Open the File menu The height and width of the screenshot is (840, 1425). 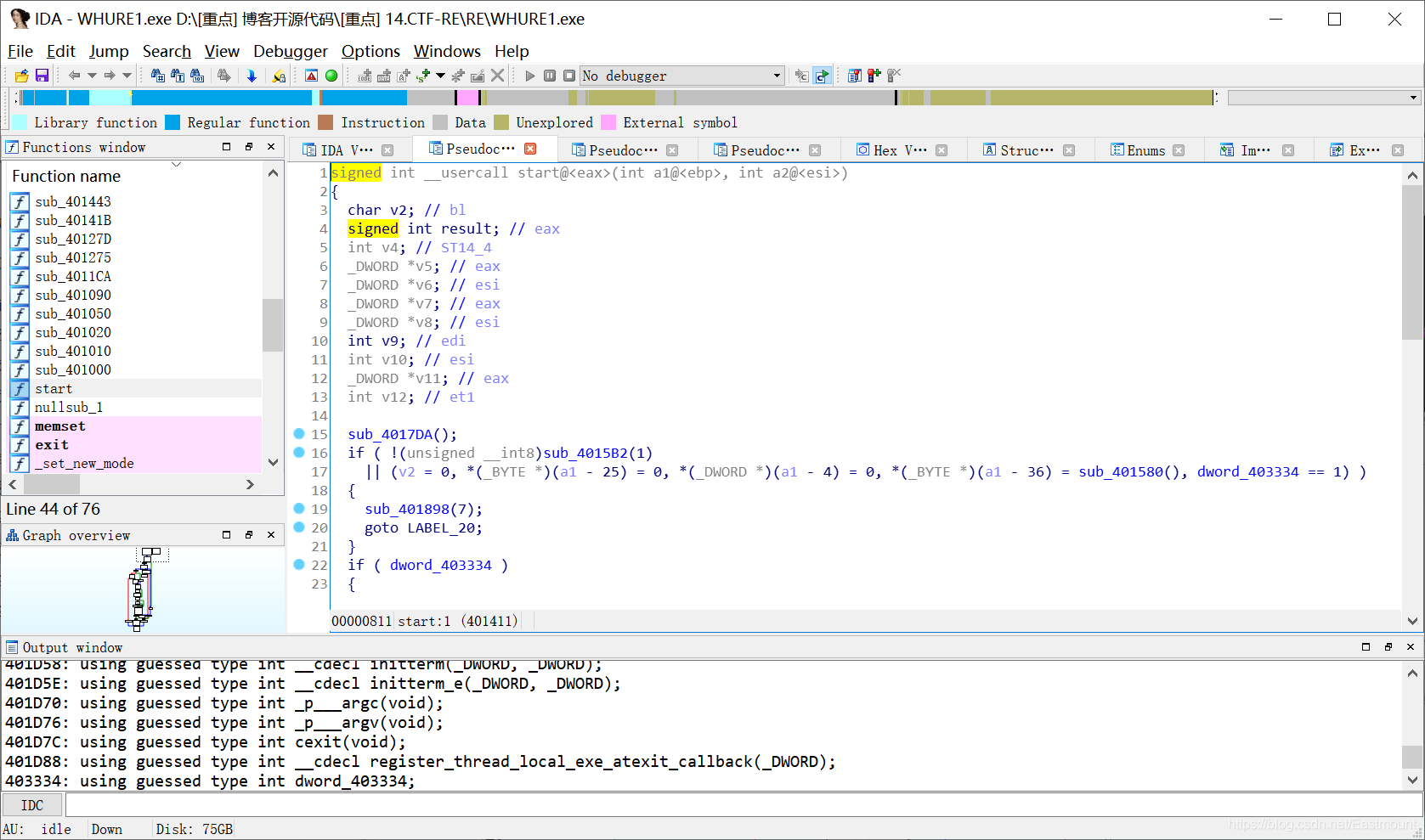pyautogui.click(x=20, y=51)
